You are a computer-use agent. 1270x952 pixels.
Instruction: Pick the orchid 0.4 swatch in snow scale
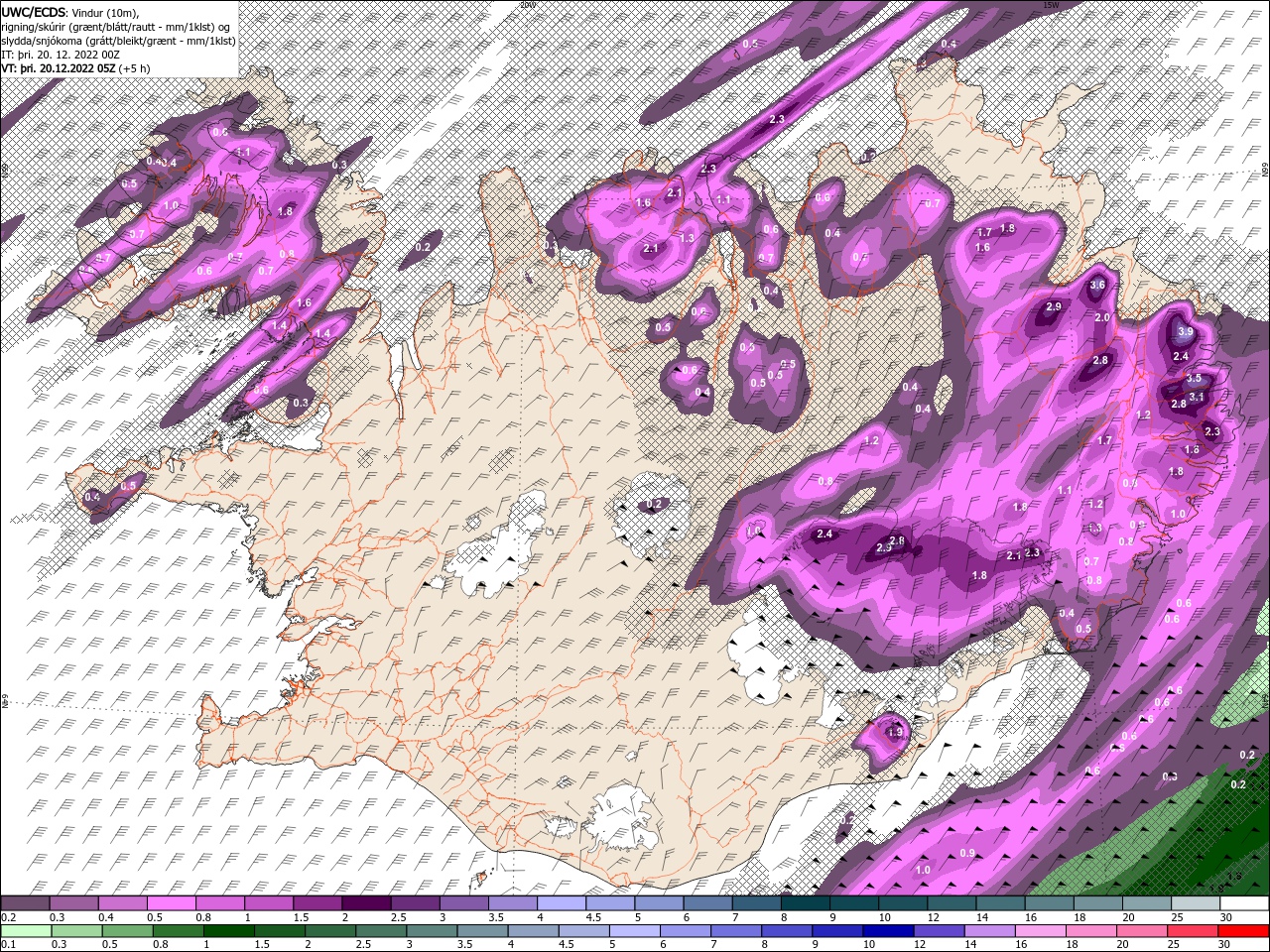[x=122, y=903]
